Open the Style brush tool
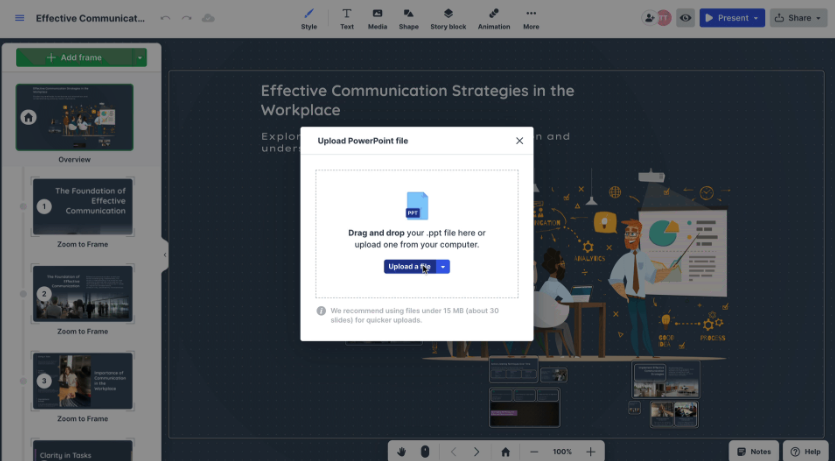Image resolution: width=835 pixels, height=461 pixels. [309, 18]
